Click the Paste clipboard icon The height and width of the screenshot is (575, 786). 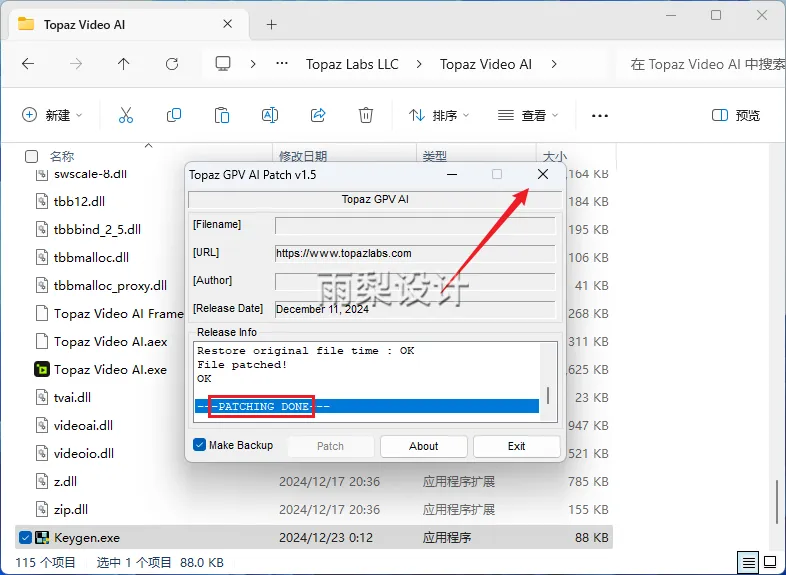pyautogui.click(x=222, y=115)
